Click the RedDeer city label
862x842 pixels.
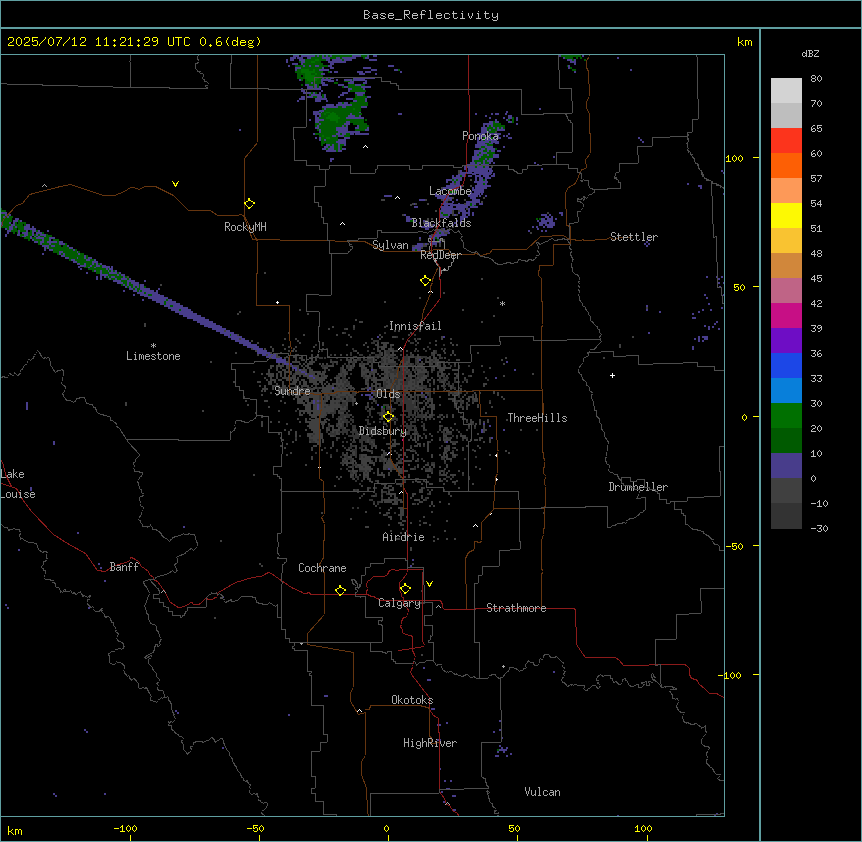(440, 255)
